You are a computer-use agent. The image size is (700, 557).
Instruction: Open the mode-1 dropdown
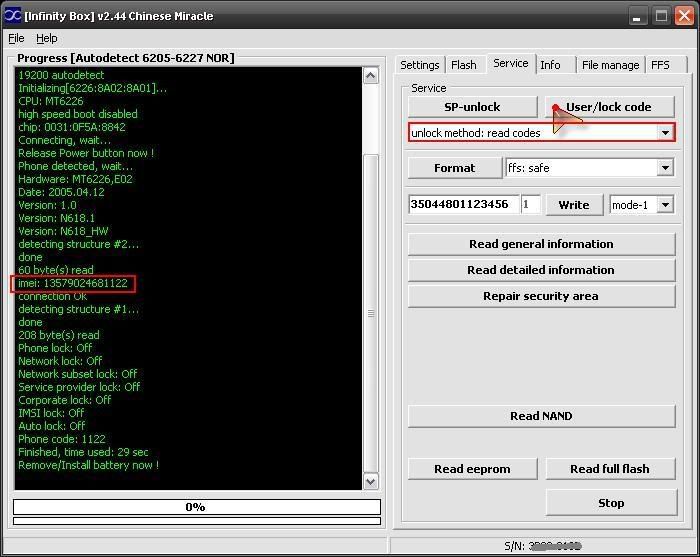point(665,205)
